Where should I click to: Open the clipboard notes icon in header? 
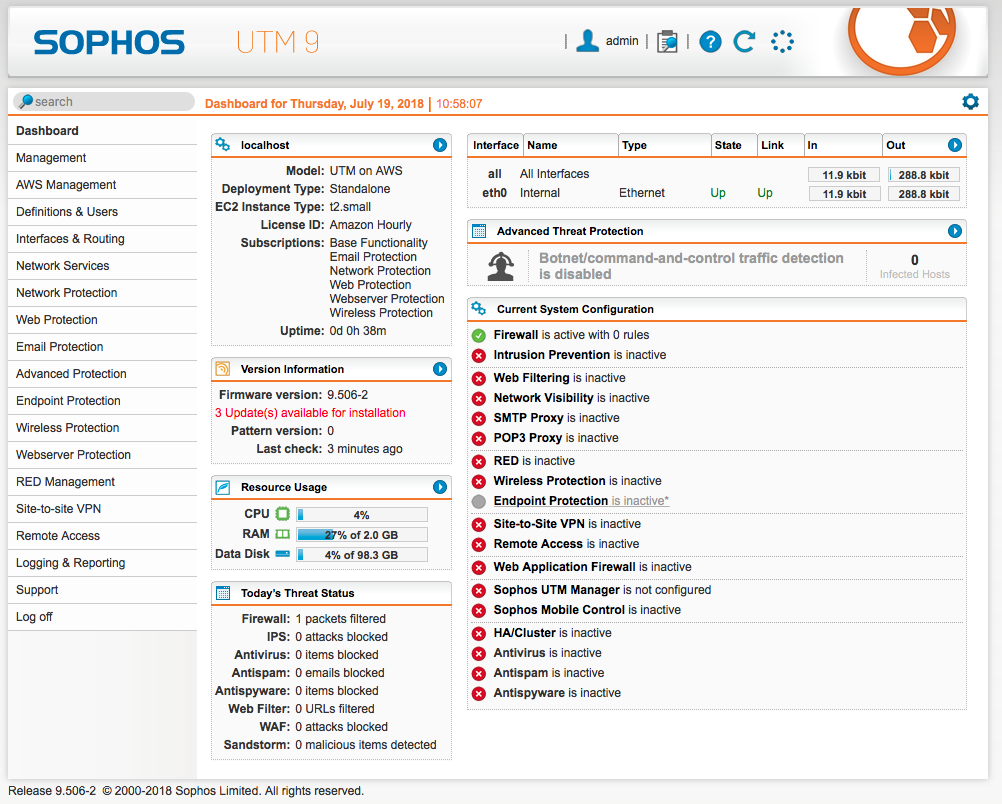(667, 42)
